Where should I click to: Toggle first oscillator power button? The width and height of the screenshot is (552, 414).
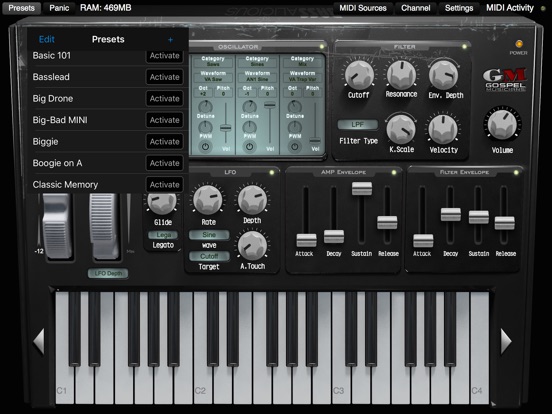pyautogui.click(x=205, y=146)
